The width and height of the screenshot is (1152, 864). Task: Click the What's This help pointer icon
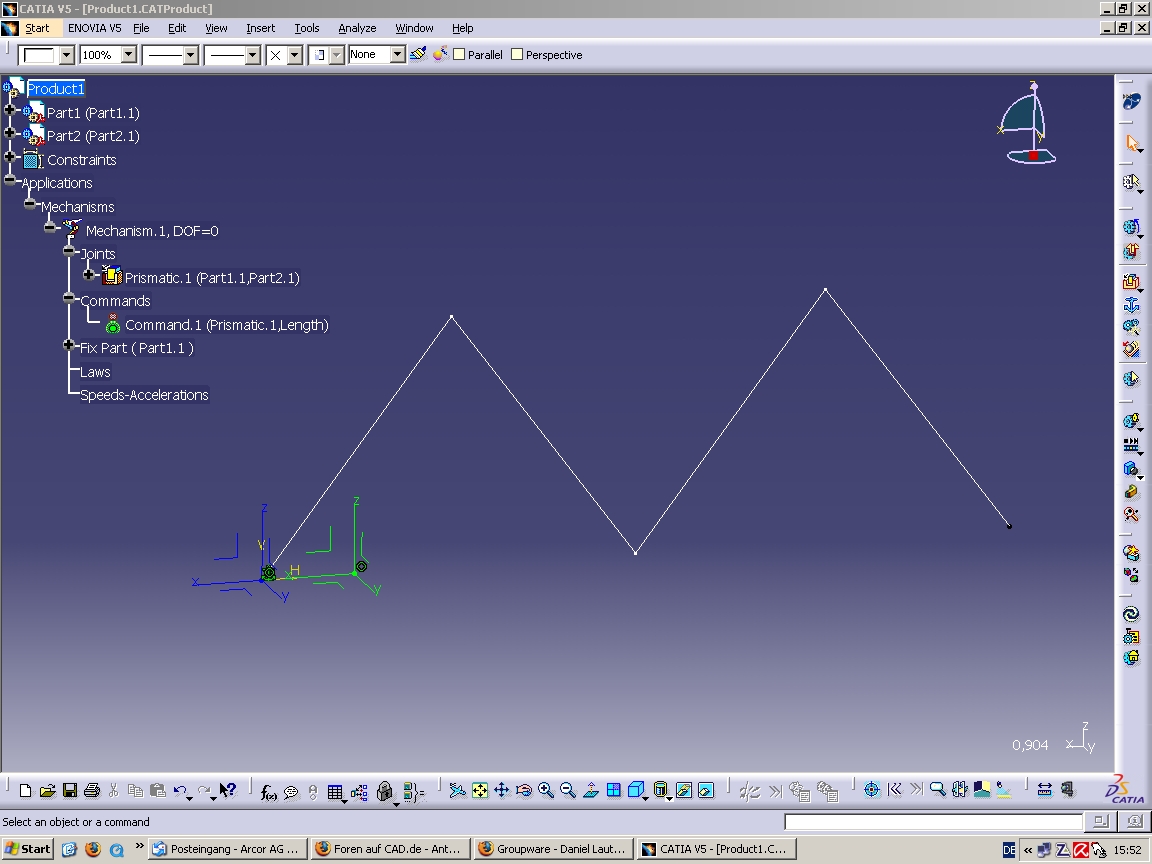(228, 791)
